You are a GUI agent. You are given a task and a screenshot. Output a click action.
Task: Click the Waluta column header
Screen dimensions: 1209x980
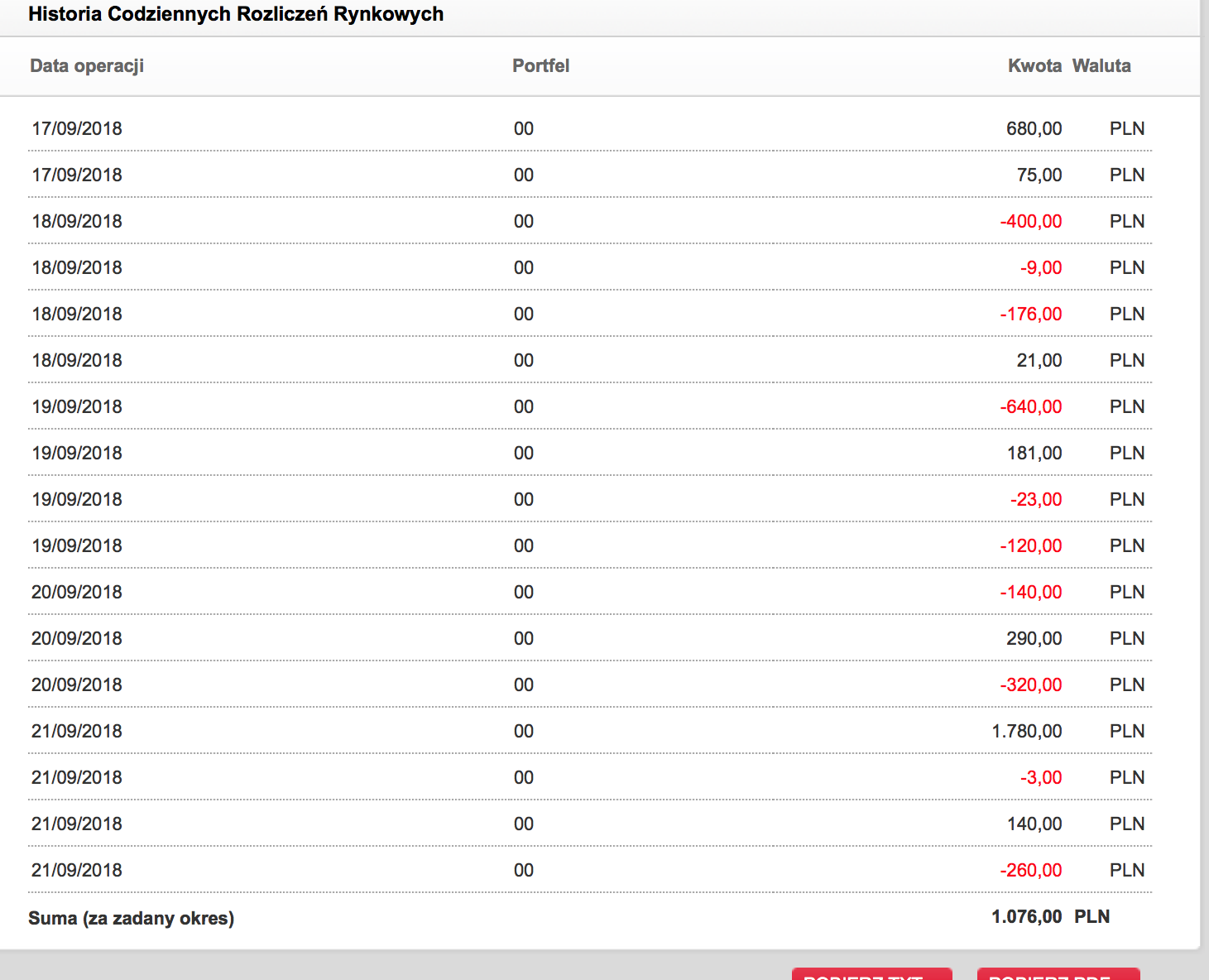[x=1101, y=66]
